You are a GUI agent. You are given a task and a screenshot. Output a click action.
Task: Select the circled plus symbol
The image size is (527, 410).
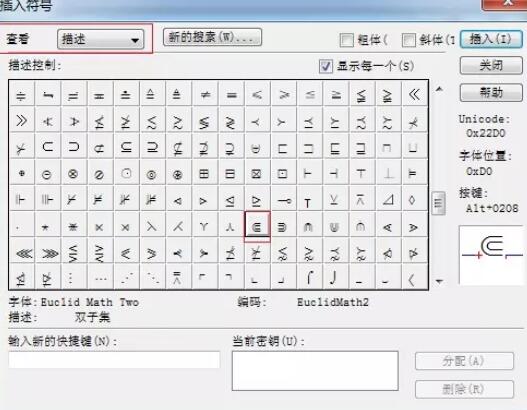point(22,173)
